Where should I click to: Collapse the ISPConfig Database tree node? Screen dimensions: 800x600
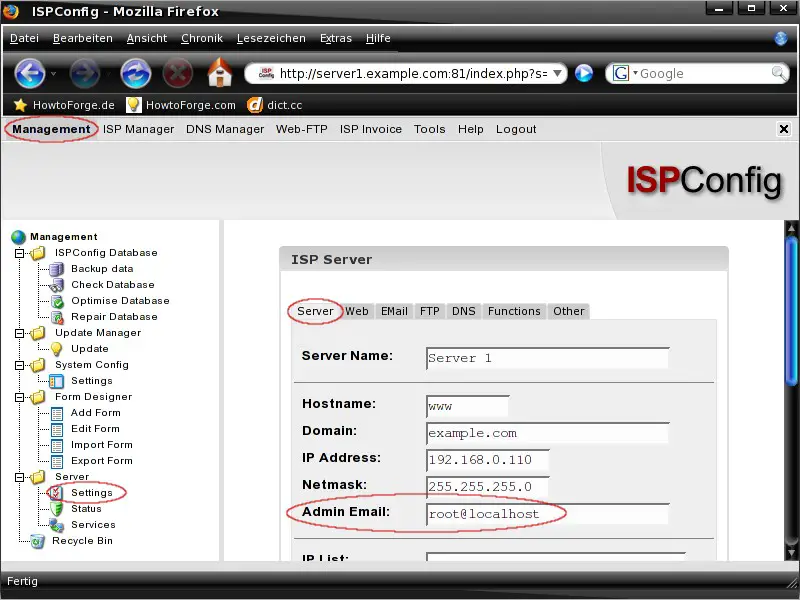(19, 253)
